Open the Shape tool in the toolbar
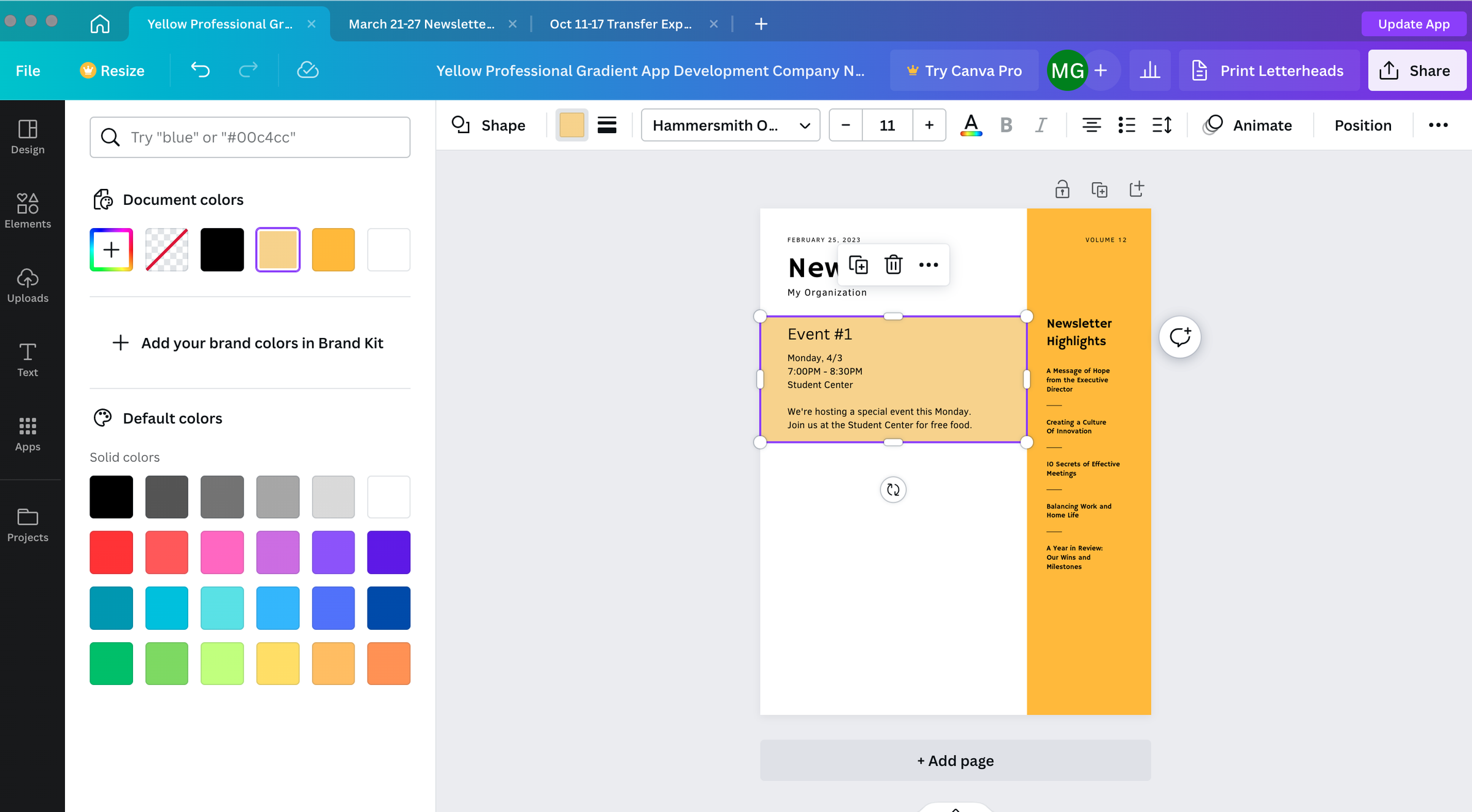 [489, 125]
